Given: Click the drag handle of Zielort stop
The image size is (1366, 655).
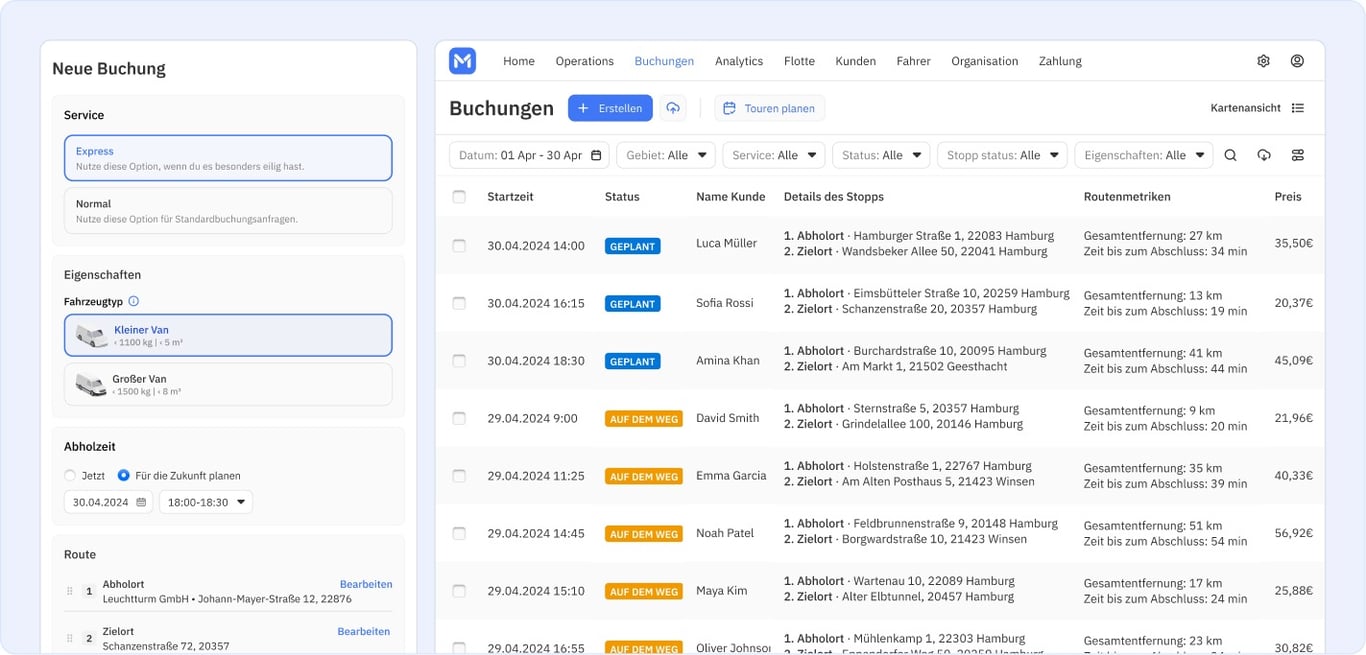Looking at the screenshot, I should (69, 638).
